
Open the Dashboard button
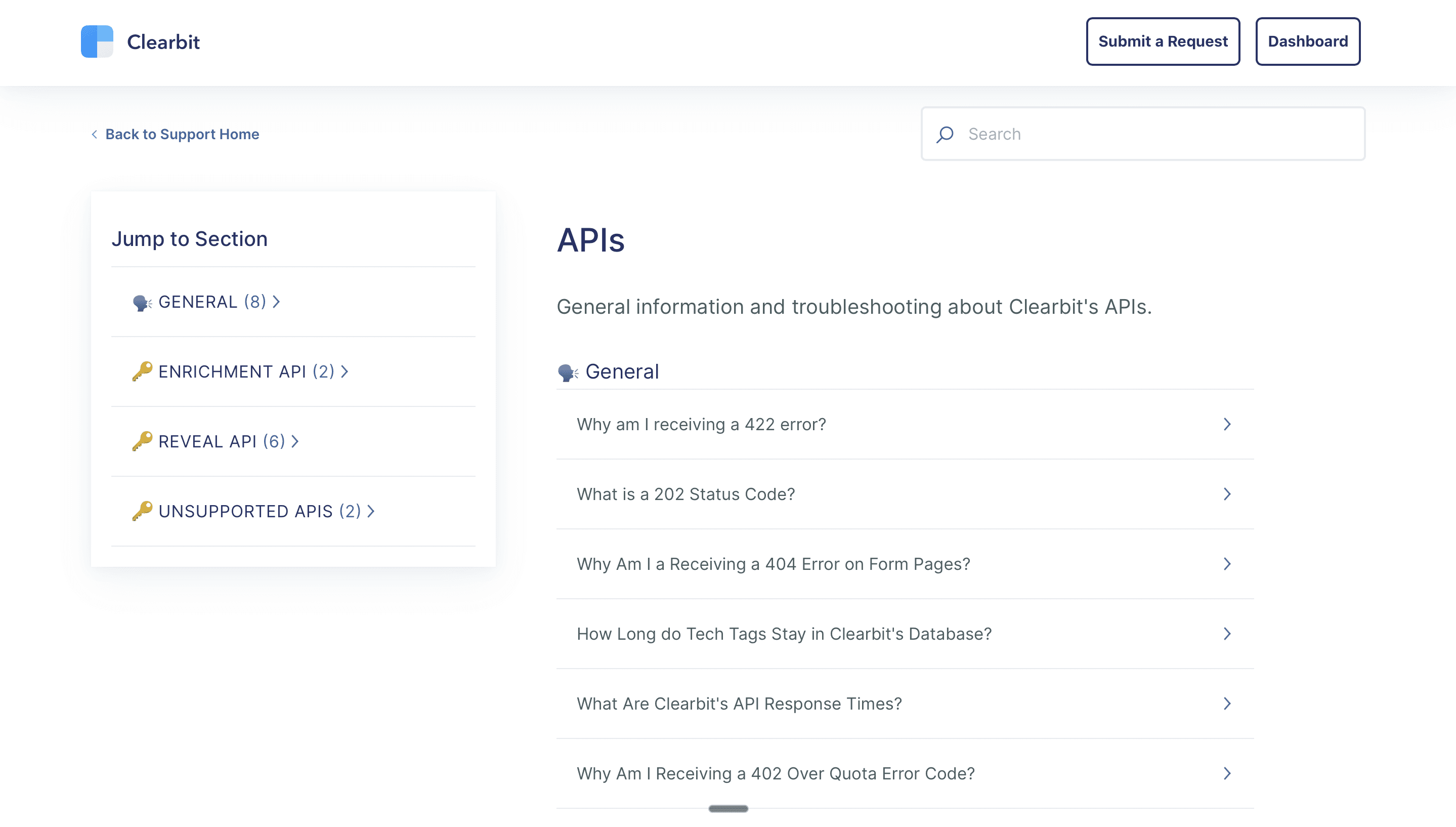coord(1307,42)
